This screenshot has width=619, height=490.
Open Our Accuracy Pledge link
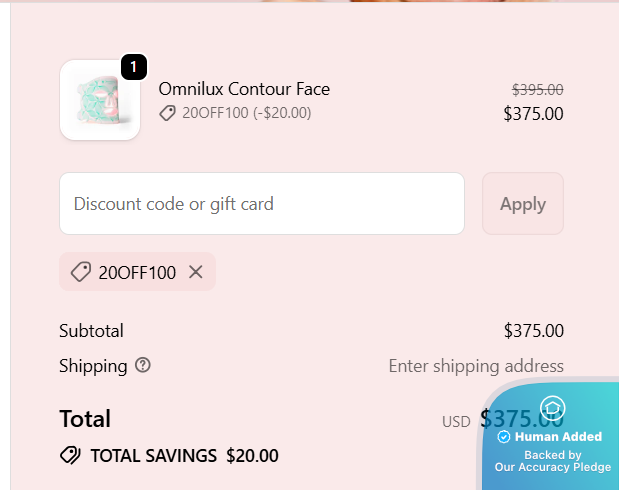tap(552, 467)
